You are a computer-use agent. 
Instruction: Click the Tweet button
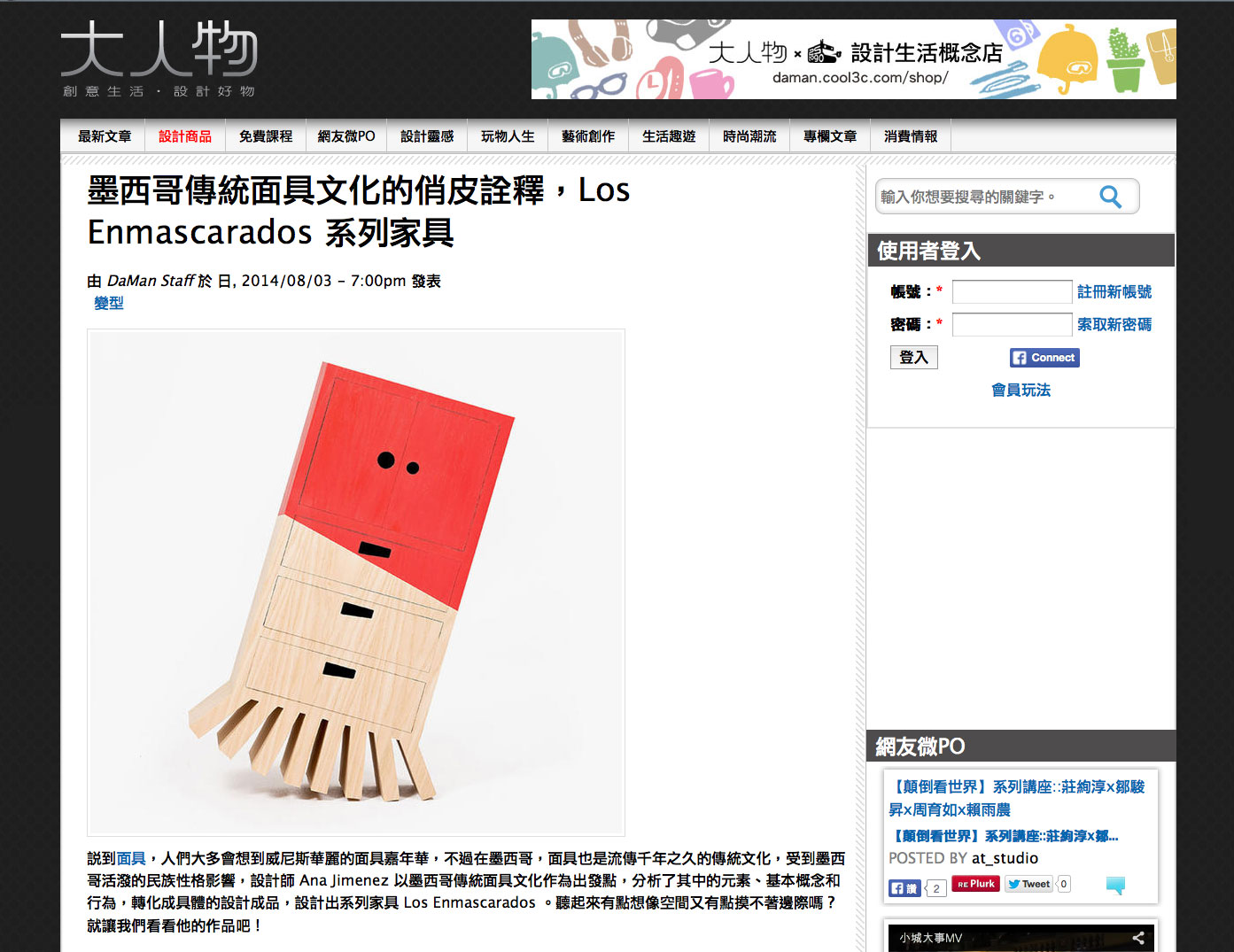click(1028, 884)
